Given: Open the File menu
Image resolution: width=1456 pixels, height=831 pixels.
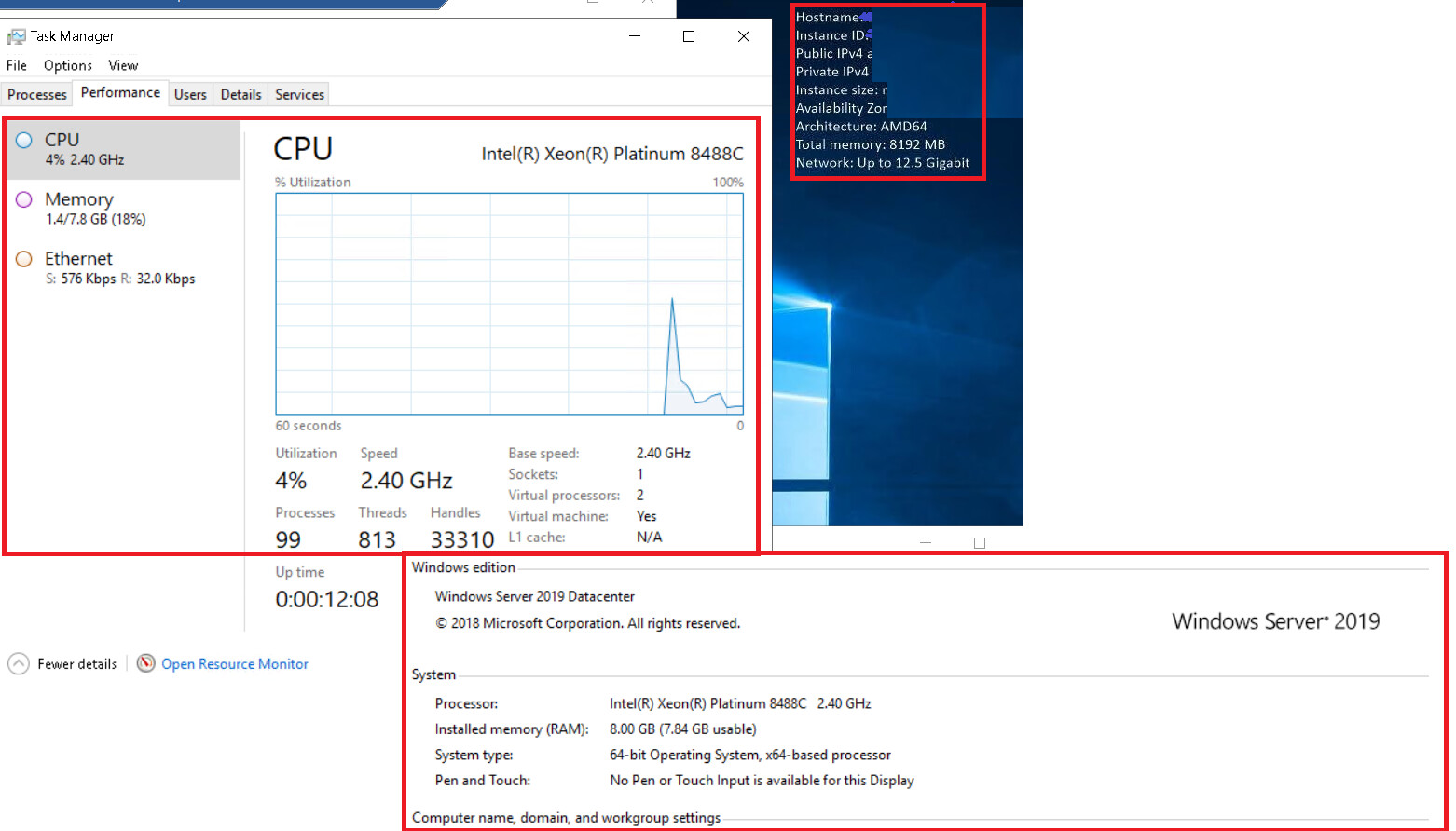Looking at the screenshot, I should (x=17, y=65).
